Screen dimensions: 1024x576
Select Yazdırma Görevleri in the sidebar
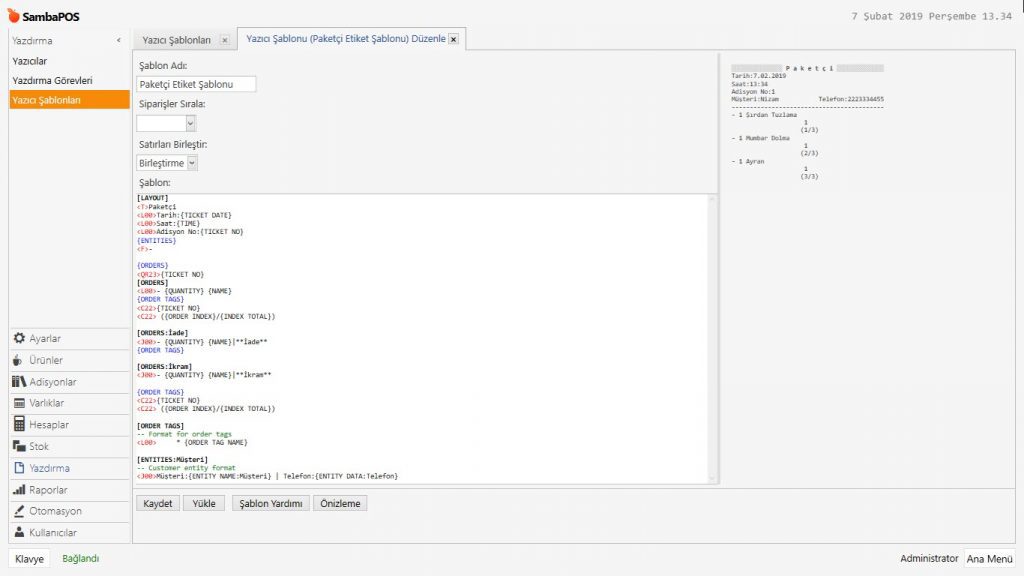(x=52, y=80)
